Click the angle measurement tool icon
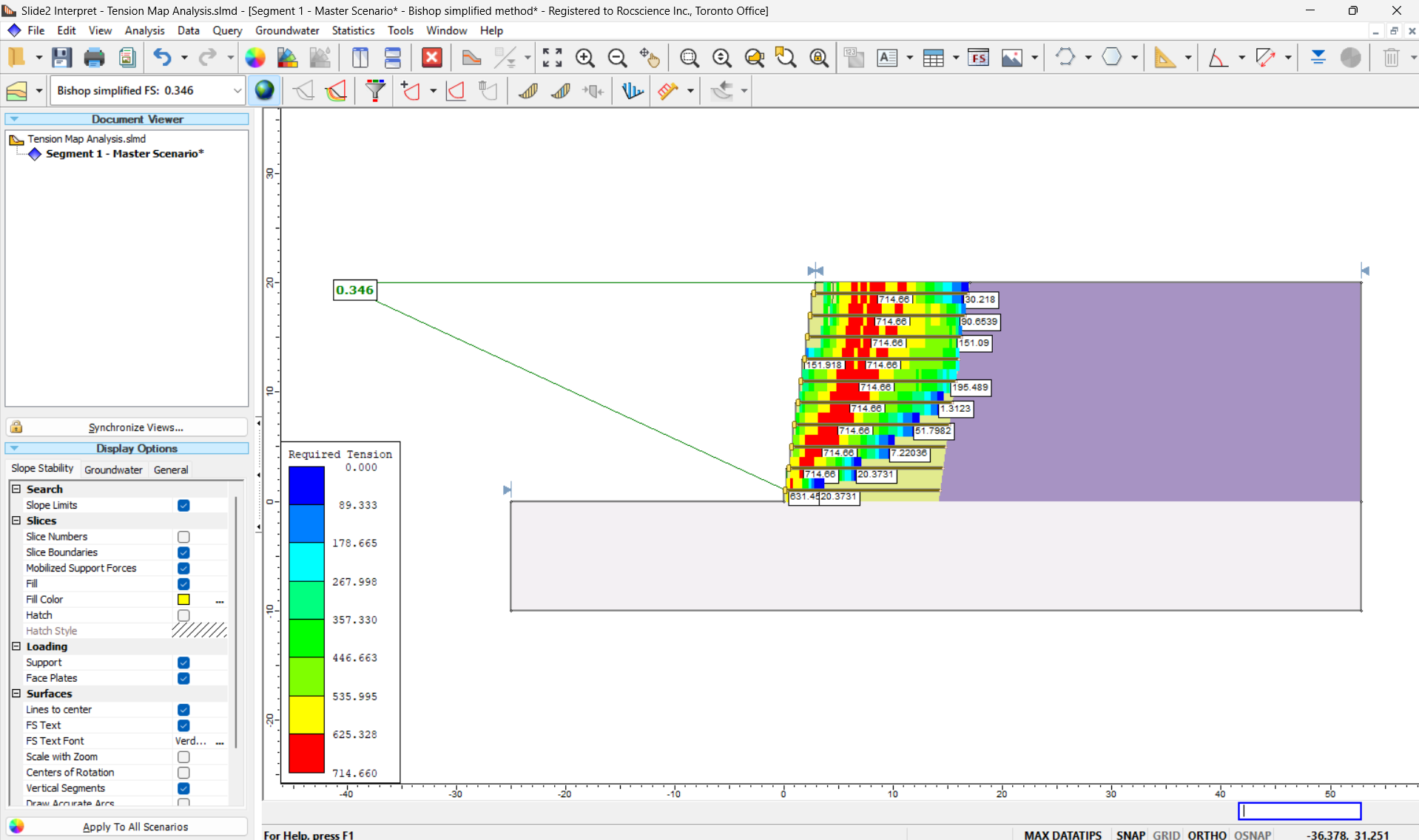Image resolution: width=1419 pixels, height=840 pixels. tap(1218, 58)
